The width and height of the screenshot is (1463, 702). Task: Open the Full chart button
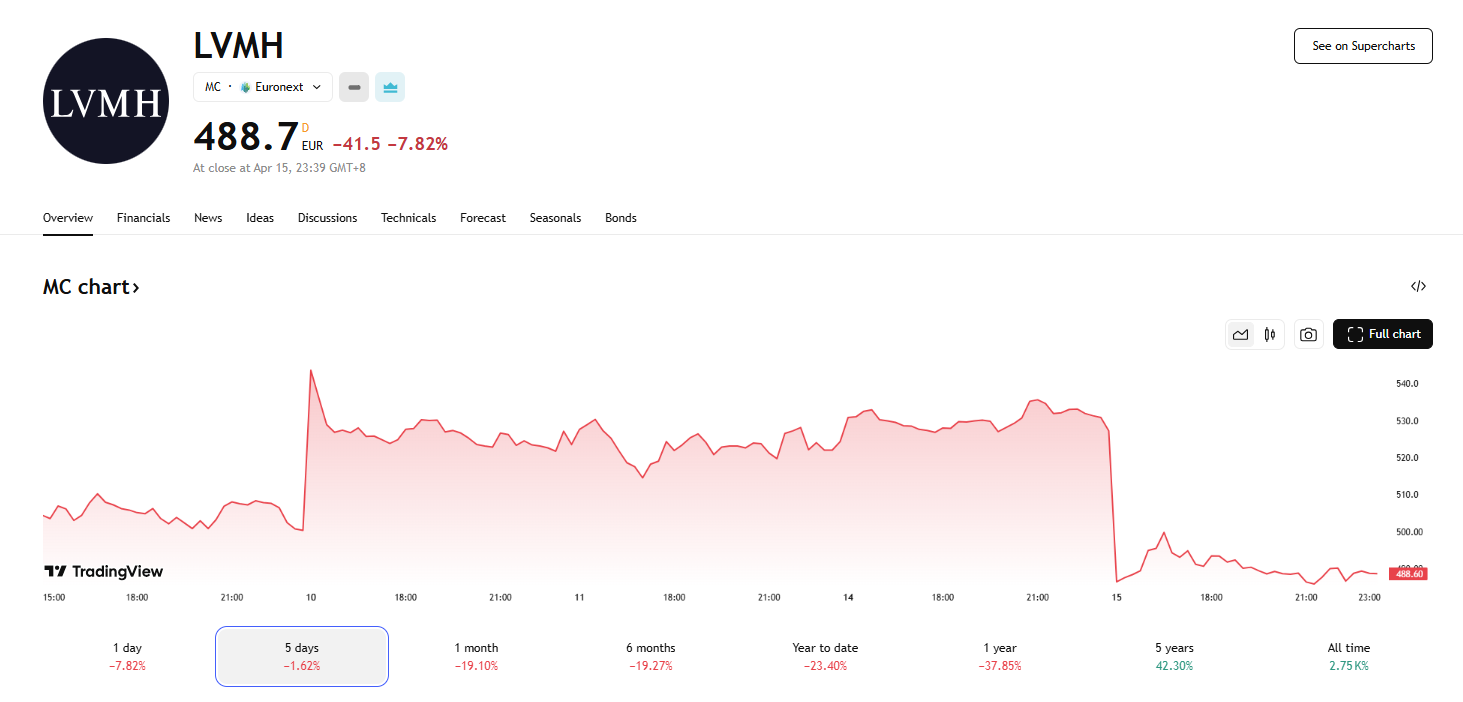point(1383,334)
